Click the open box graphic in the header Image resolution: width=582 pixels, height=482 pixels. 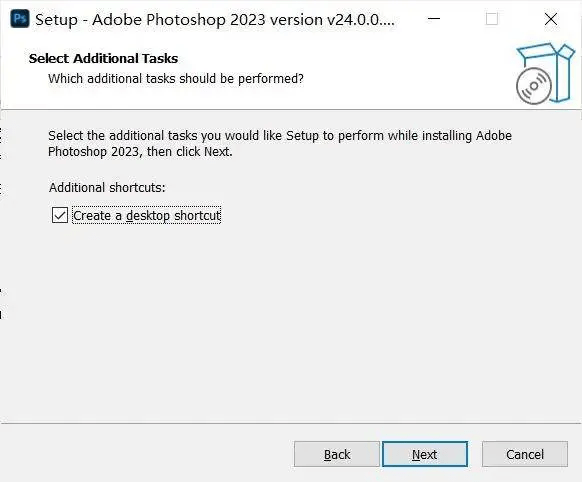point(547,71)
